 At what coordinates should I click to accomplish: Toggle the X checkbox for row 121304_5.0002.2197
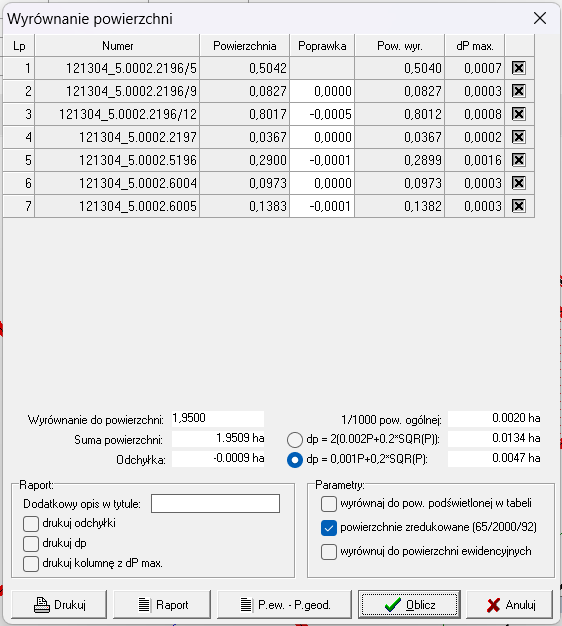coord(518,137)
